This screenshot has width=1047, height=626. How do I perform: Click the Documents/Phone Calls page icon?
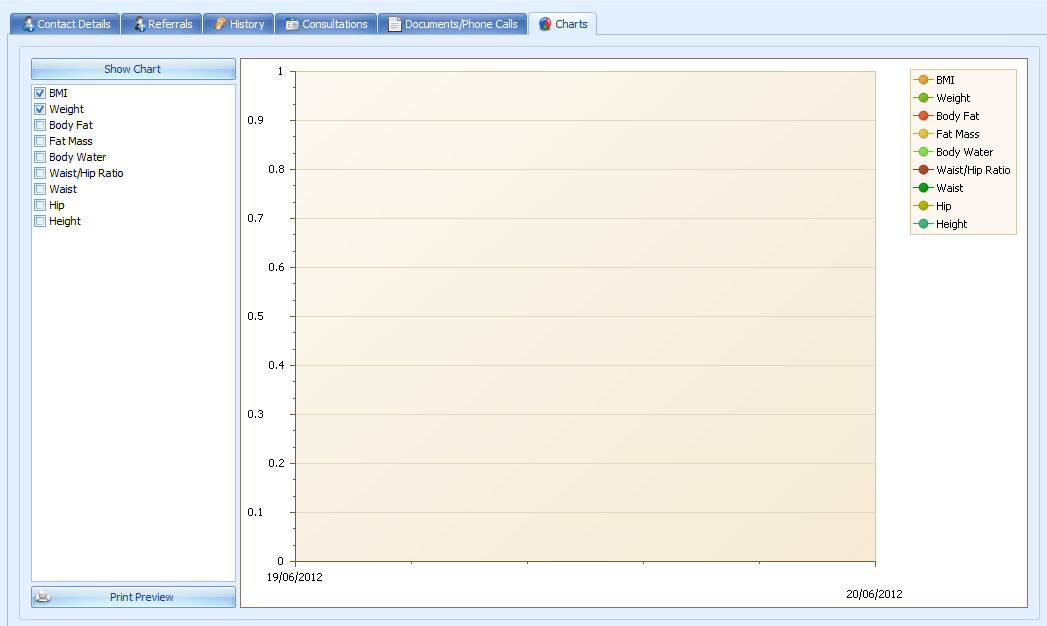[x=395, y=24]
